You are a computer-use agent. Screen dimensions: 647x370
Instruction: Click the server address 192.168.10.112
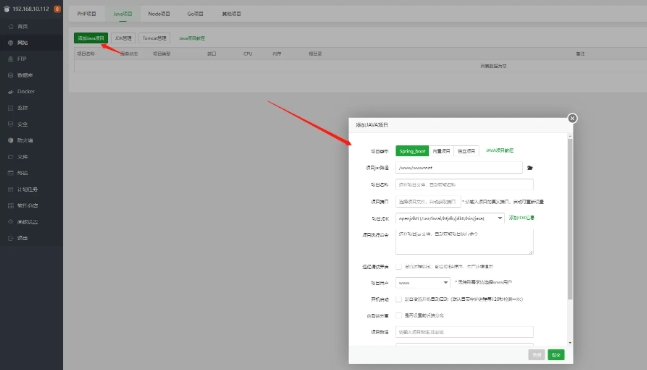[x=31, y=9]
